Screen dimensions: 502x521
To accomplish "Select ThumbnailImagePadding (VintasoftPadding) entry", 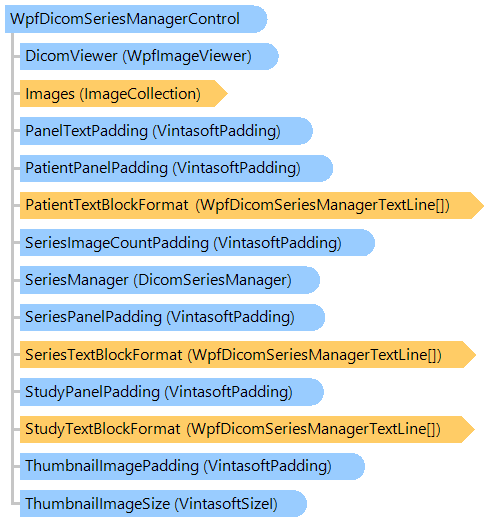I will click(192, 467).
